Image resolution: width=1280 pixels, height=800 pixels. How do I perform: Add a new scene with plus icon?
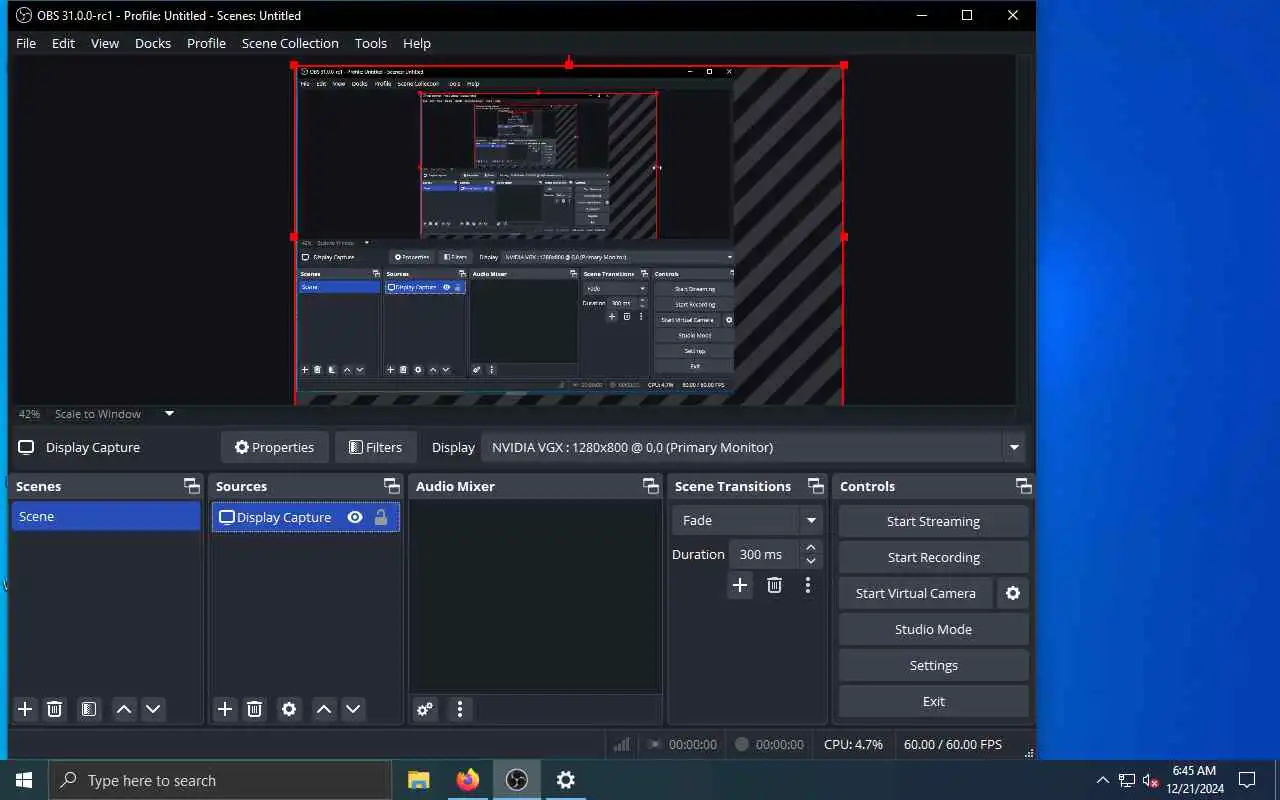(x=25, y=709)
